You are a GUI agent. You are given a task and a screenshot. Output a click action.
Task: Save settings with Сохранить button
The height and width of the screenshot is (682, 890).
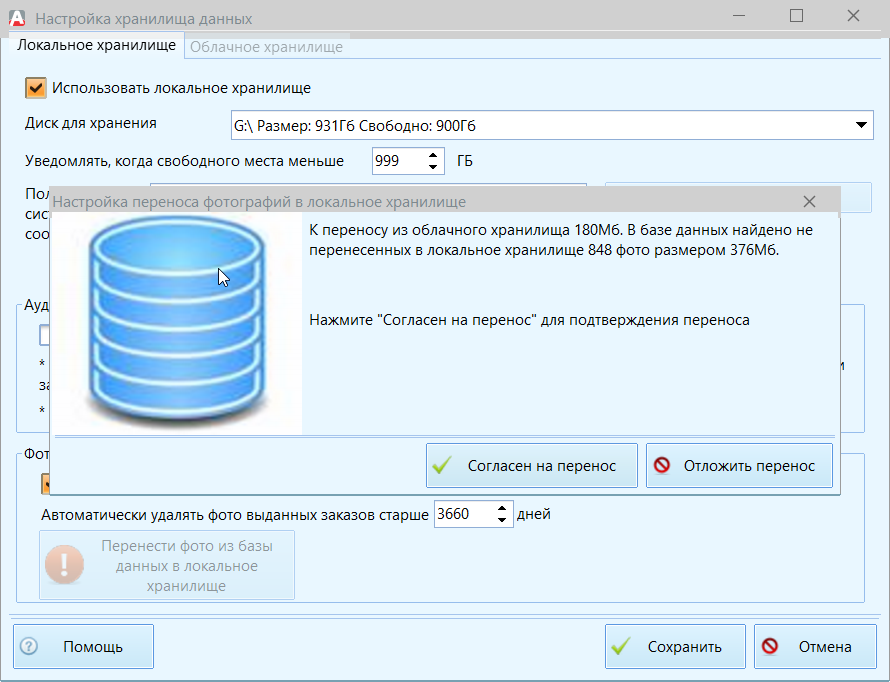(x=675, y=646)
